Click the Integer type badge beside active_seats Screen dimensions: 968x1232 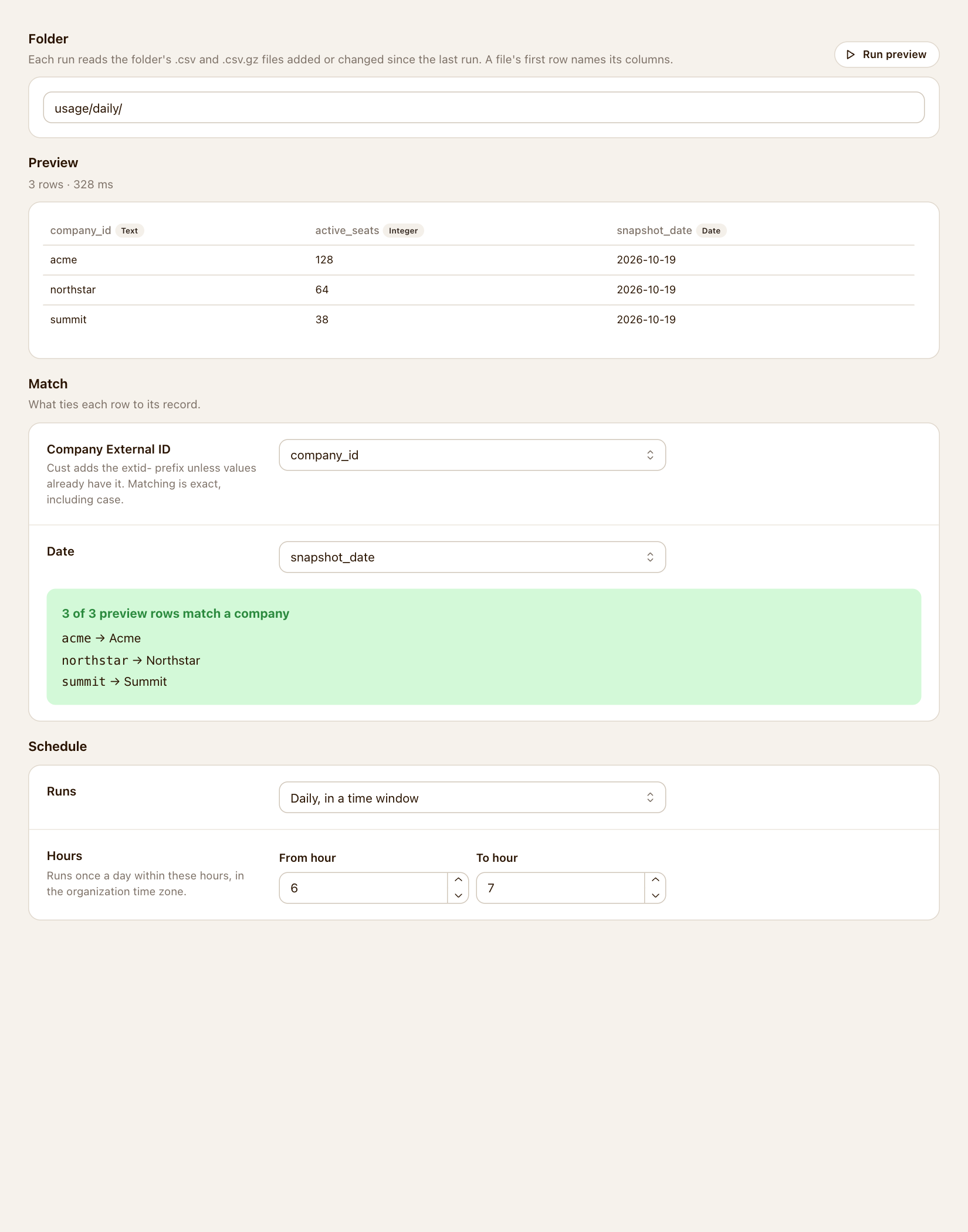tap(404, 231)
